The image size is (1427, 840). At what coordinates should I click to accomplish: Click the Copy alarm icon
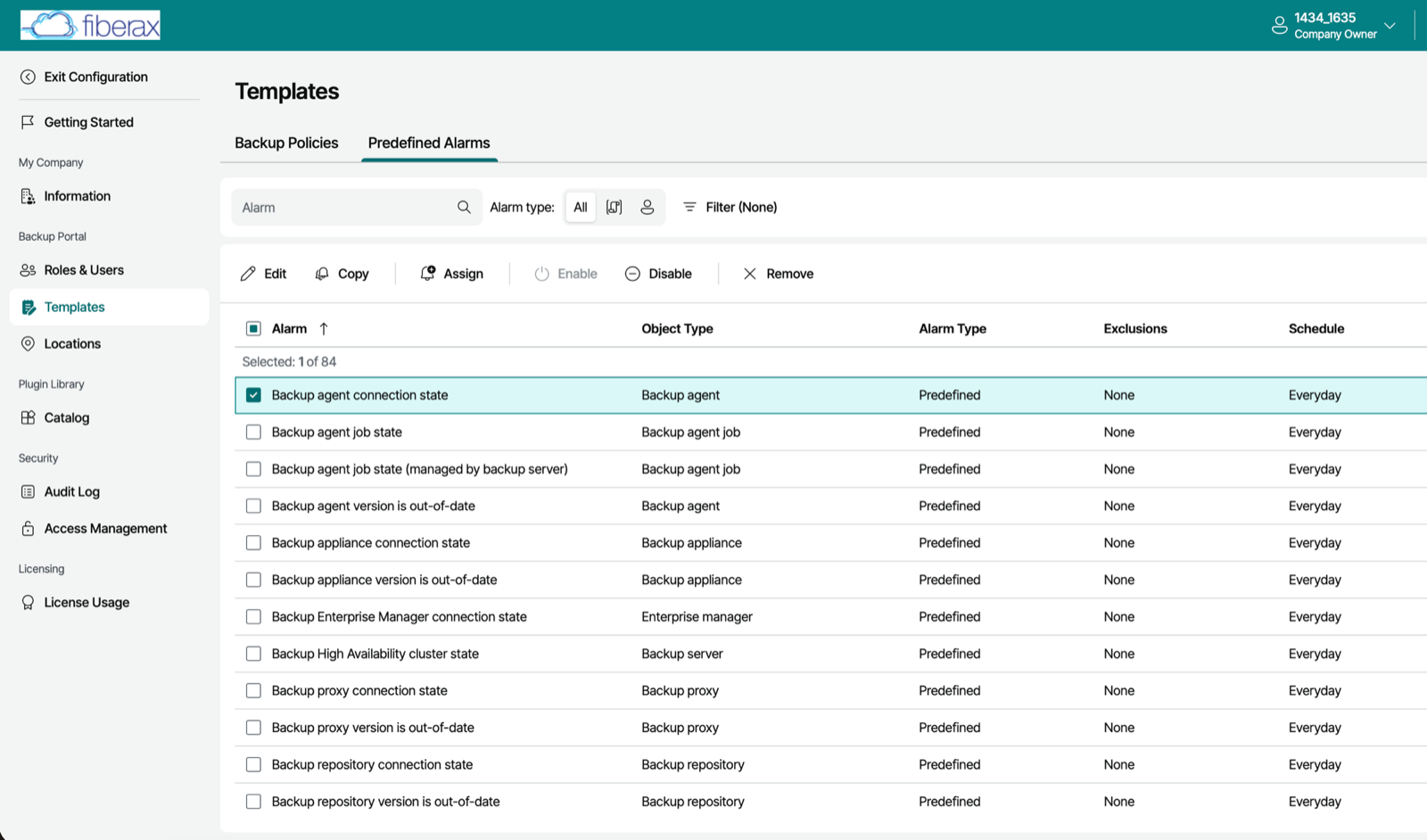pos(322,274)
